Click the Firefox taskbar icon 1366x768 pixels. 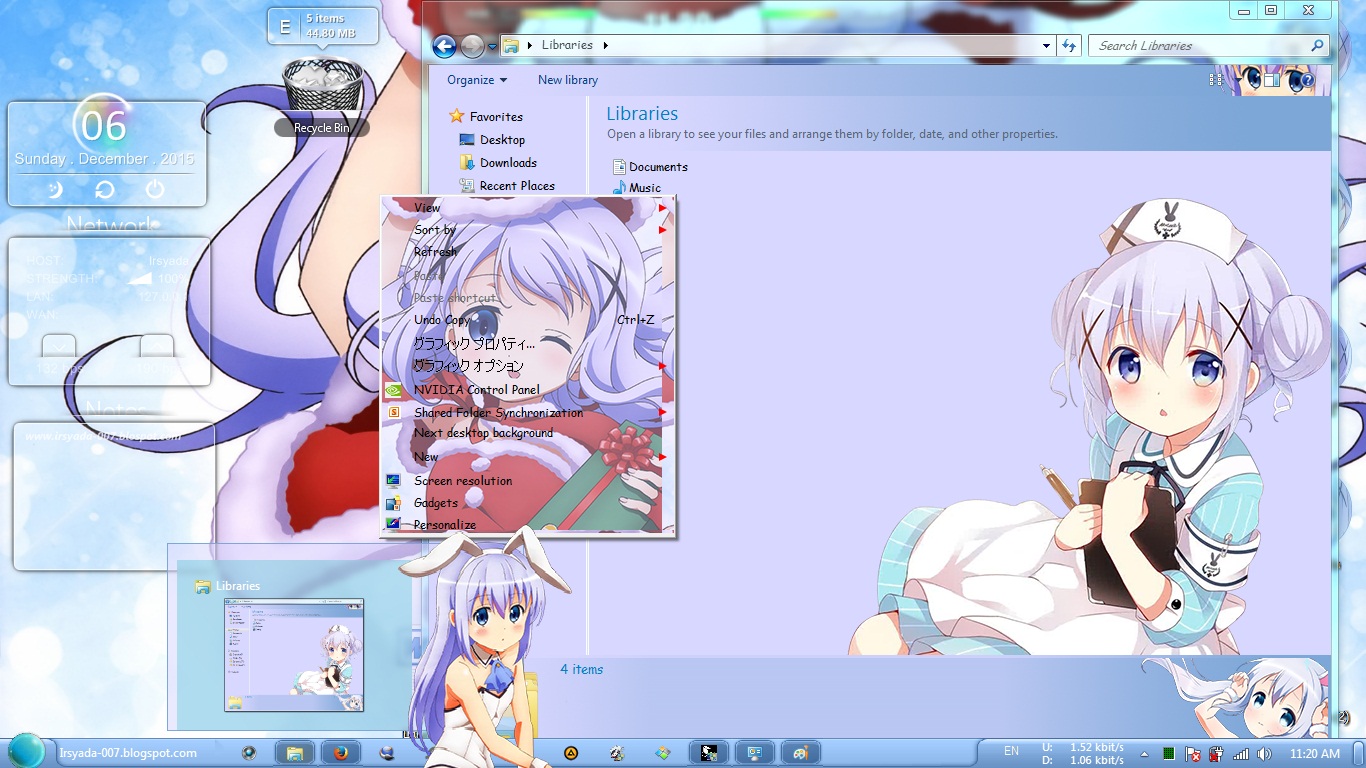click(x=340, y=753)
